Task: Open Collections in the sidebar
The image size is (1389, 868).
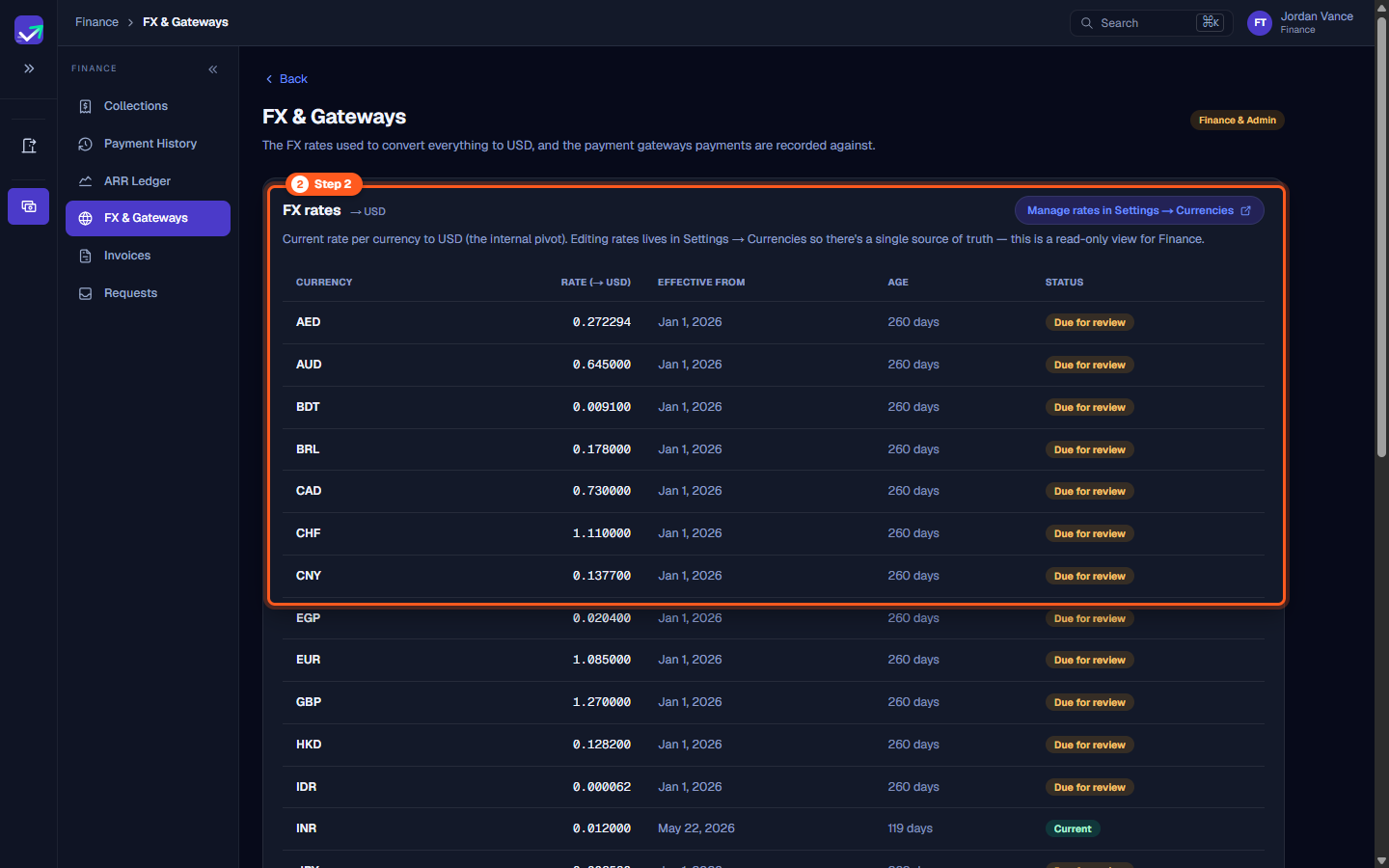Action: [x=148, y=106]
